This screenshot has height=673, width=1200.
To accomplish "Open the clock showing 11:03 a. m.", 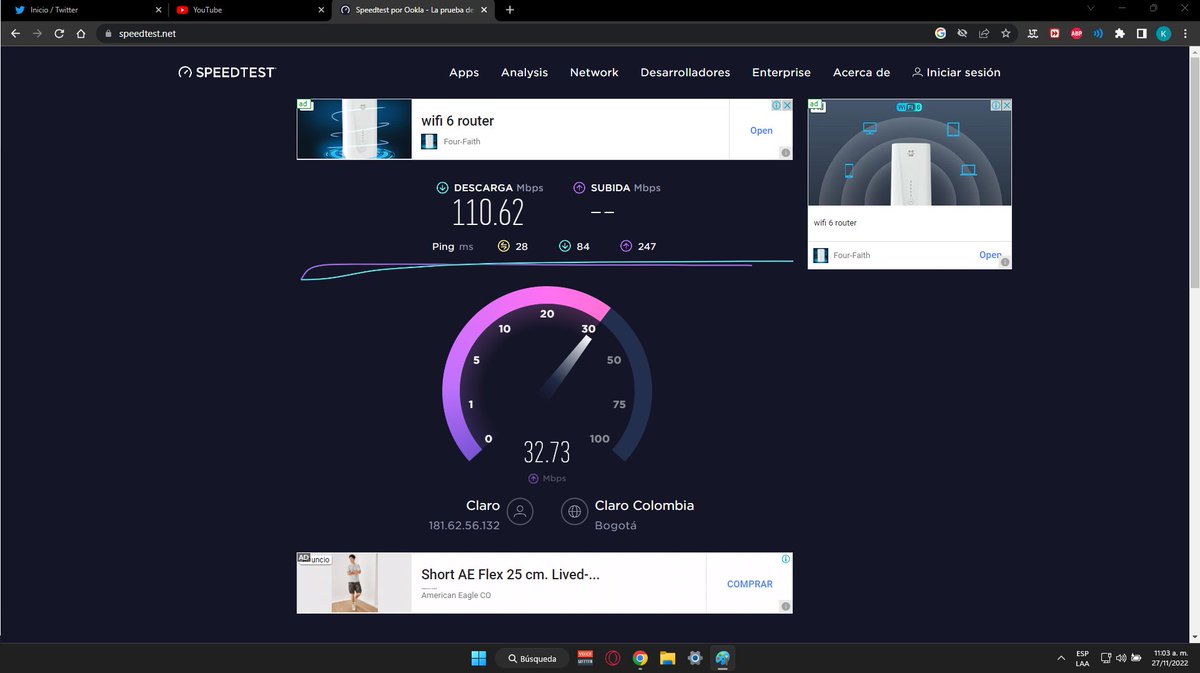I will (x=1168, y=658).
